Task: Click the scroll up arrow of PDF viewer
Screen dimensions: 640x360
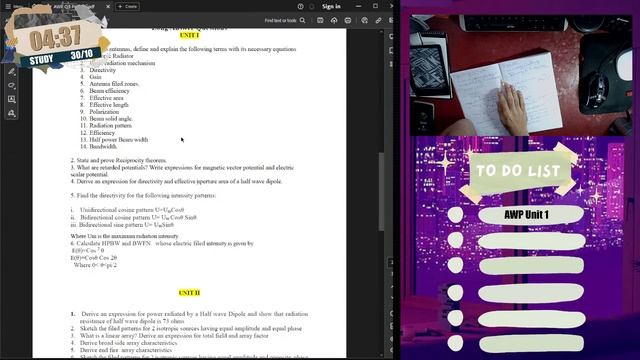Action: tap(381, 31)
